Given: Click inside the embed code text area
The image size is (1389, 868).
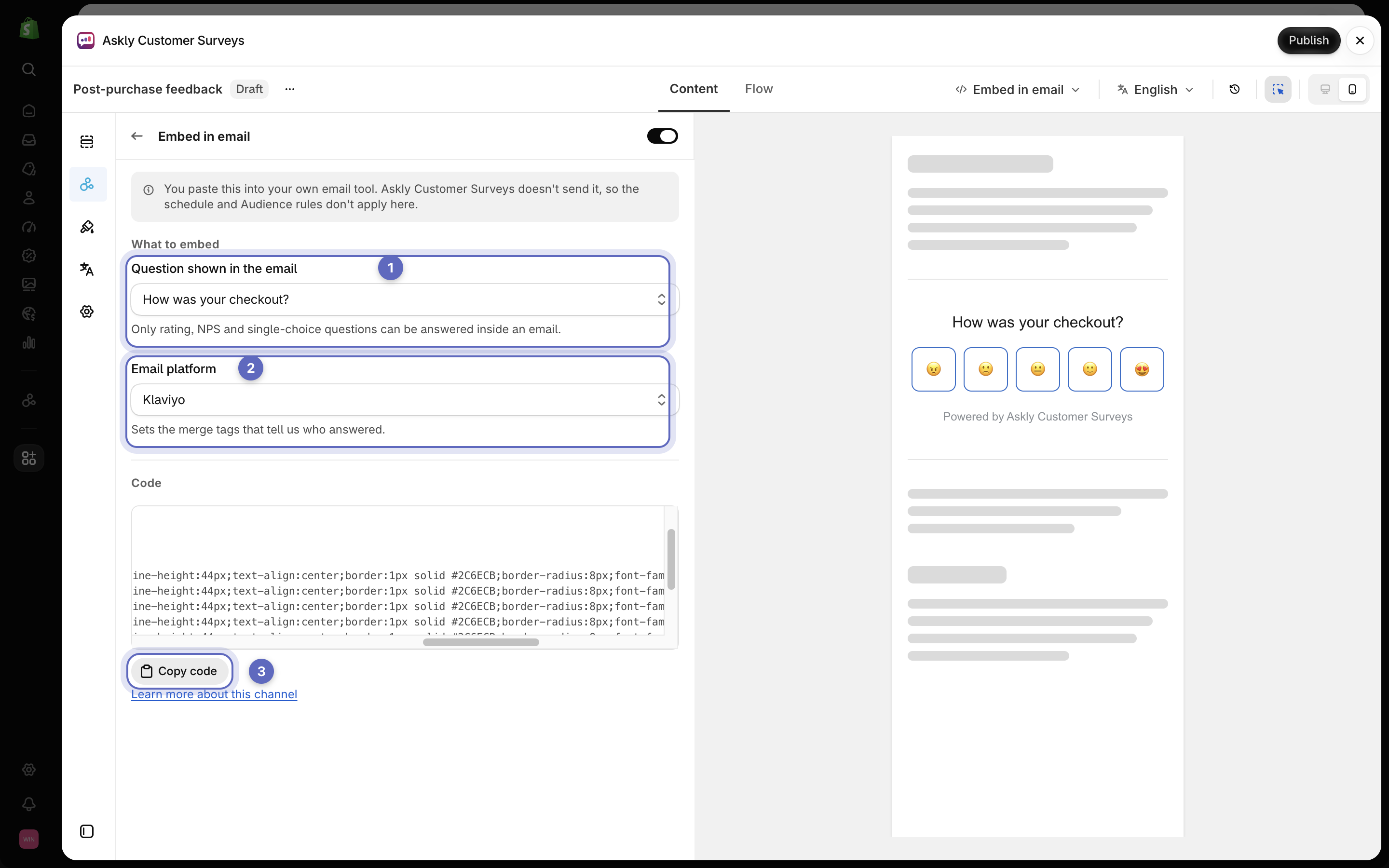Looking at the screenshot, I should (x=398, y=570).
